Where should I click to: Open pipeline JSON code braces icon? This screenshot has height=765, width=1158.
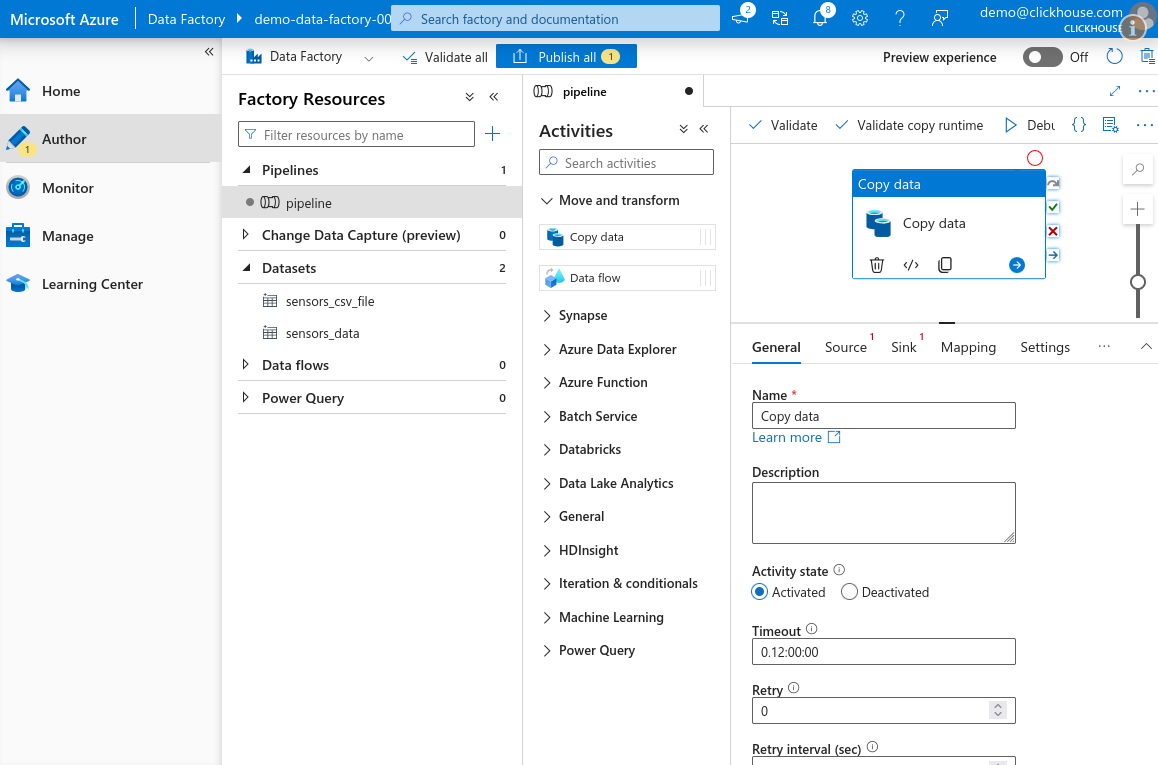pos(1079,125)
